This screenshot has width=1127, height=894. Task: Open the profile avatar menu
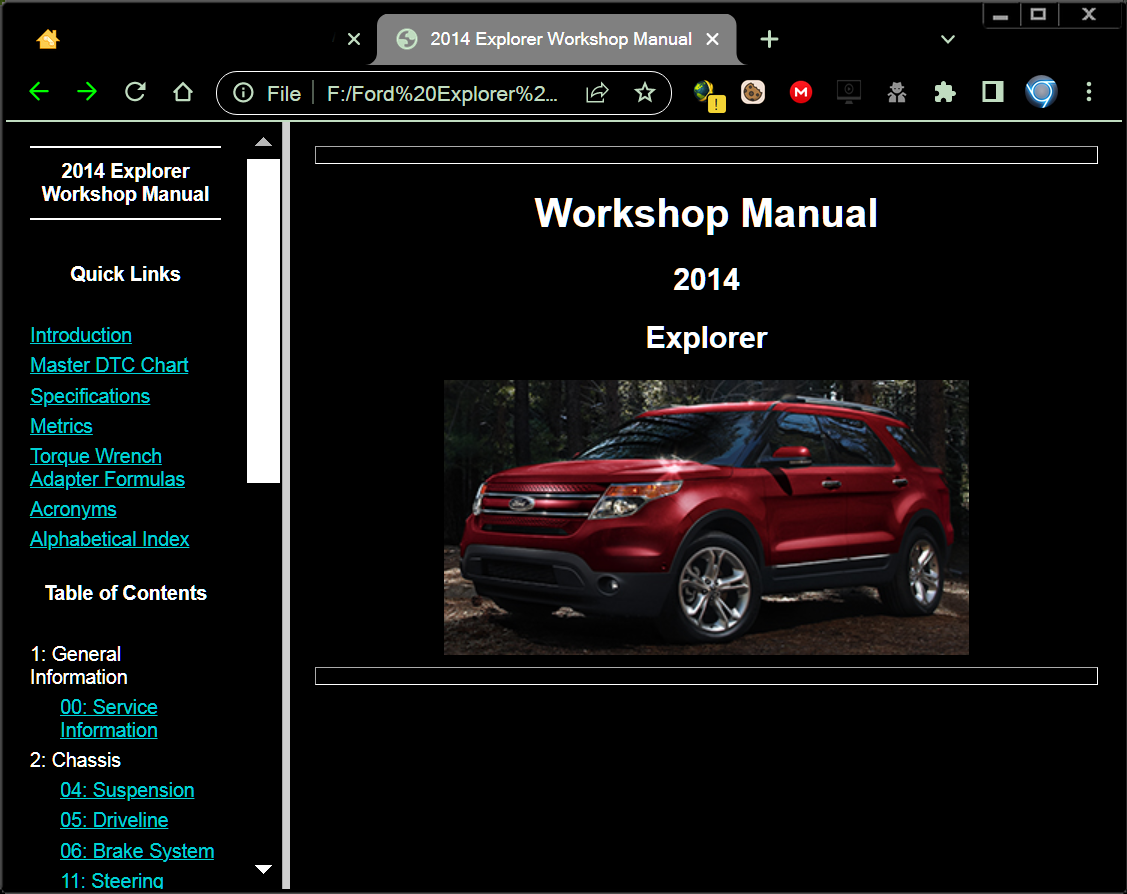point(1041,92)
